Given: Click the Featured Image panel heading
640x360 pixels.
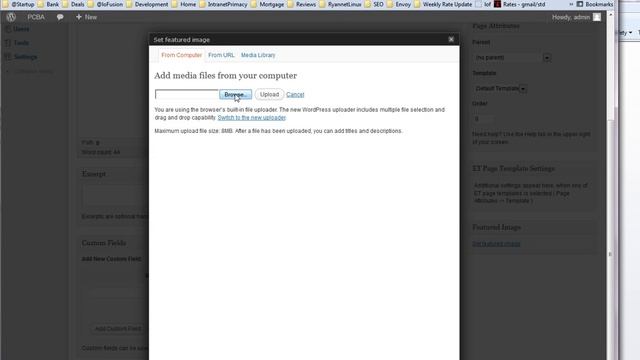Looking at the screenshot, I should coord(496,227).
